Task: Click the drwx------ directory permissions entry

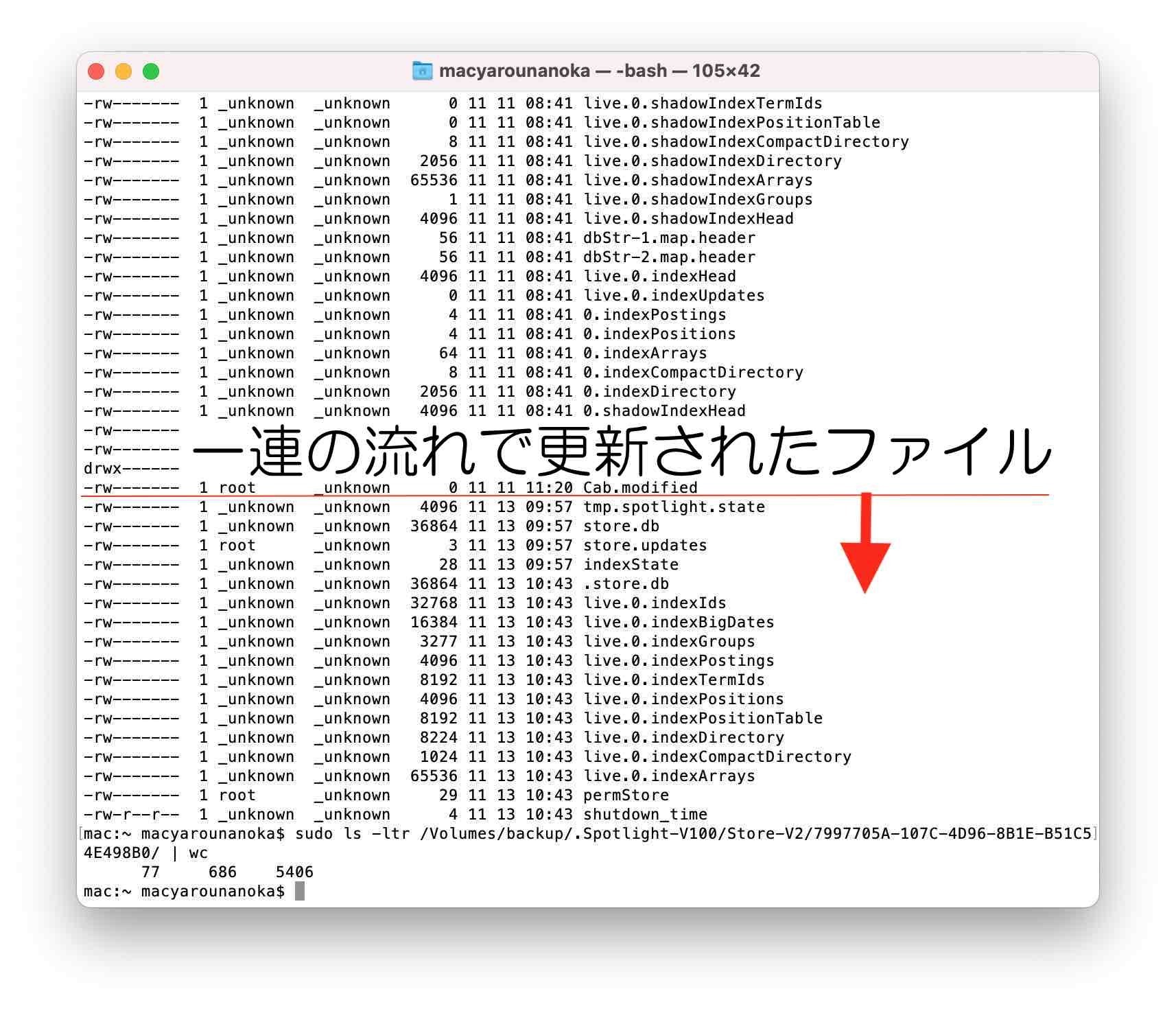Action: pyautogui.click(x=131, y=468)
